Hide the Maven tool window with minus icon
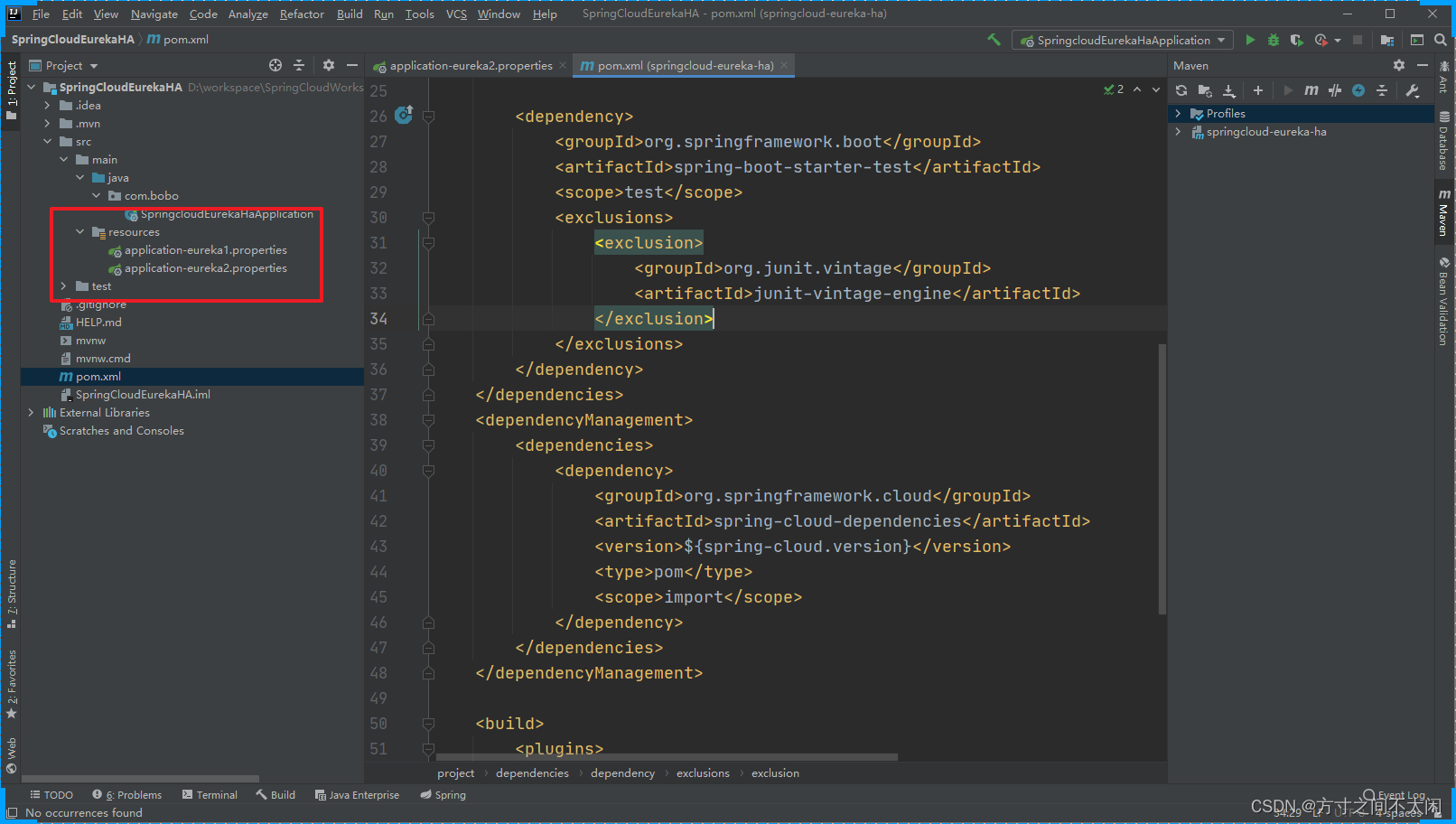 point(1423,65)
